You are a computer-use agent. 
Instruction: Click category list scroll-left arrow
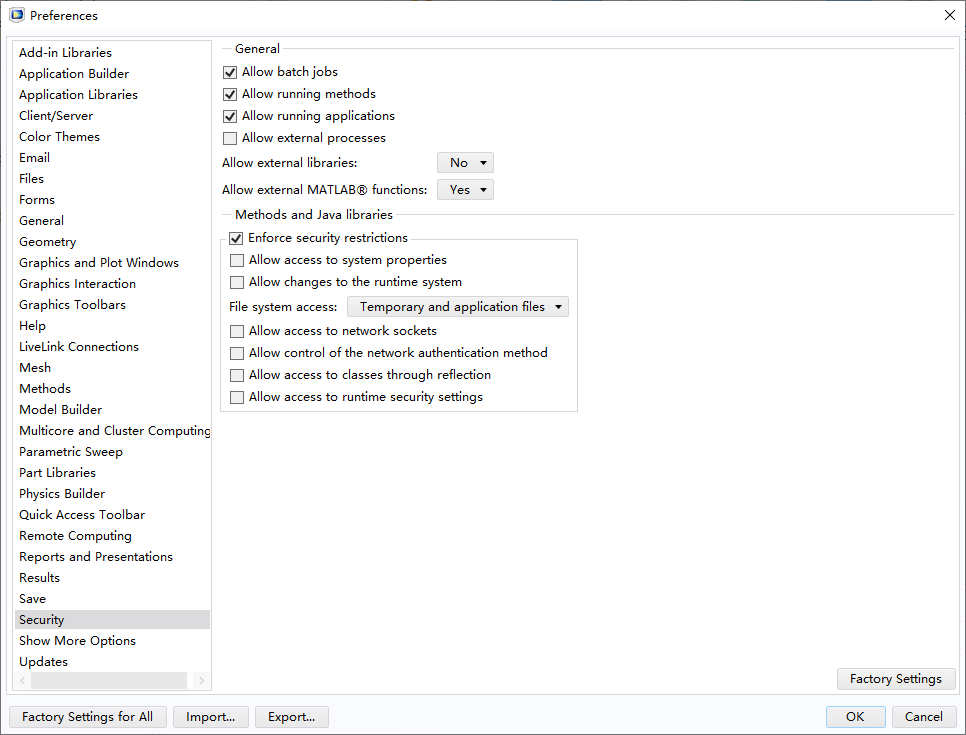pos(23,680)
